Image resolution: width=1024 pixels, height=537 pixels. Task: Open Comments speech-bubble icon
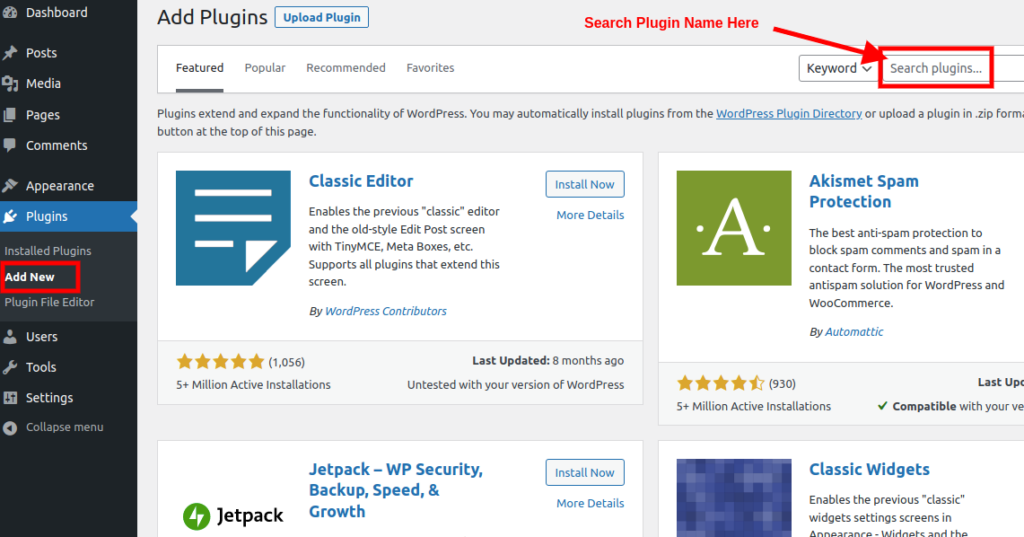[x=10, y=145]
